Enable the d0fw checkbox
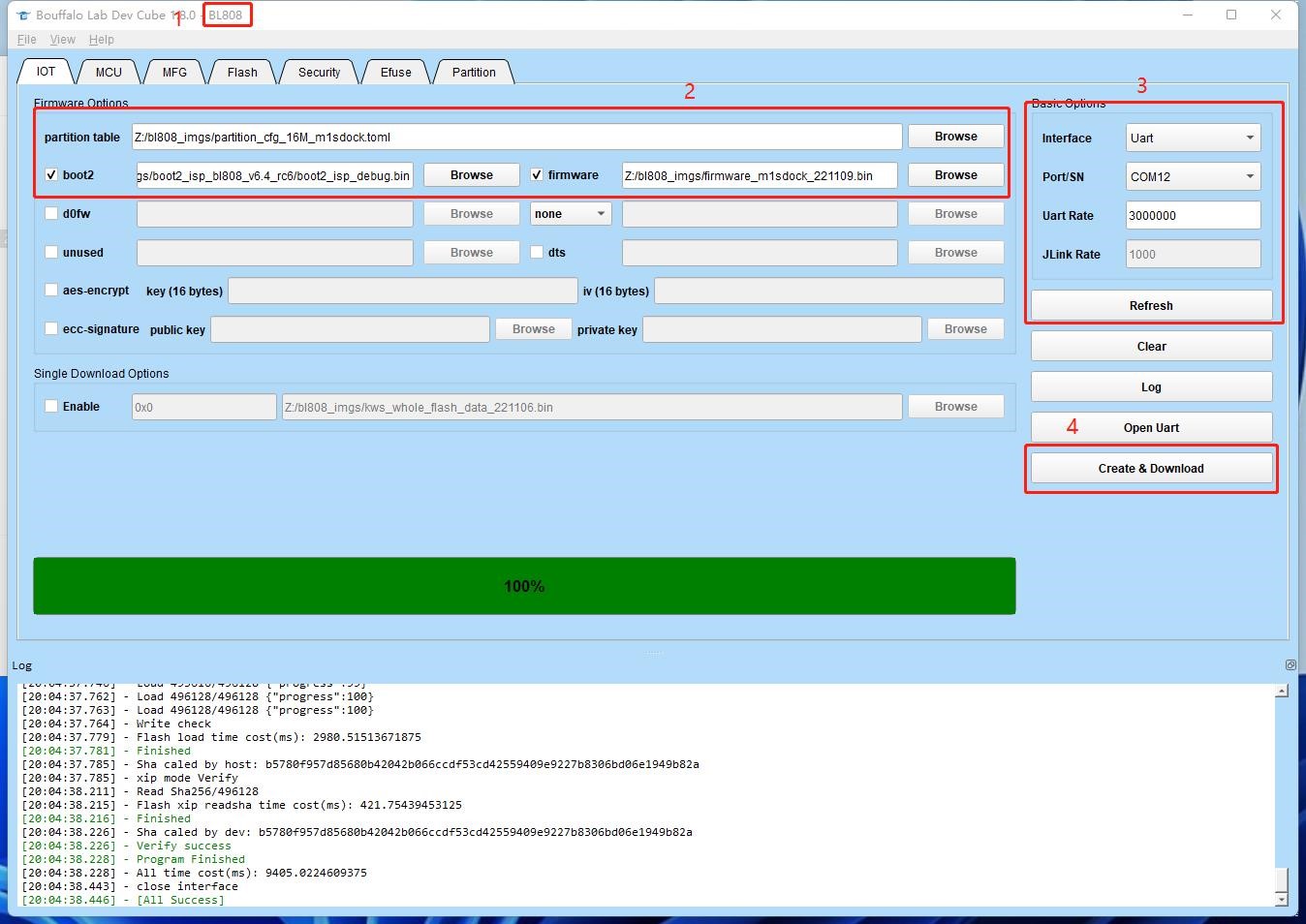The width and height of the screenshot is (1306, 924). coord(51,213)
